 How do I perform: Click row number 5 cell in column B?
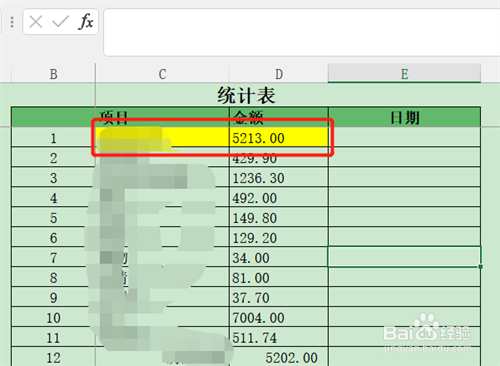click(53, 218)
